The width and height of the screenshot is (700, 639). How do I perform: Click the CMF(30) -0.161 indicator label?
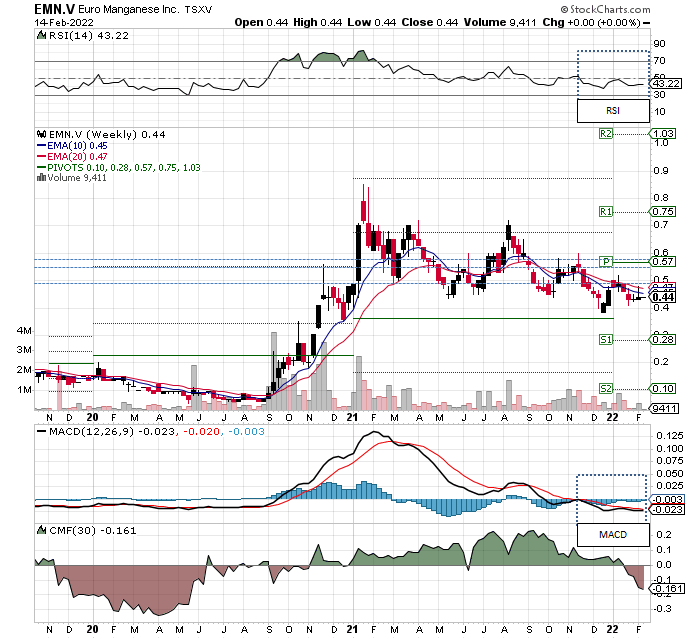[92, 530]
